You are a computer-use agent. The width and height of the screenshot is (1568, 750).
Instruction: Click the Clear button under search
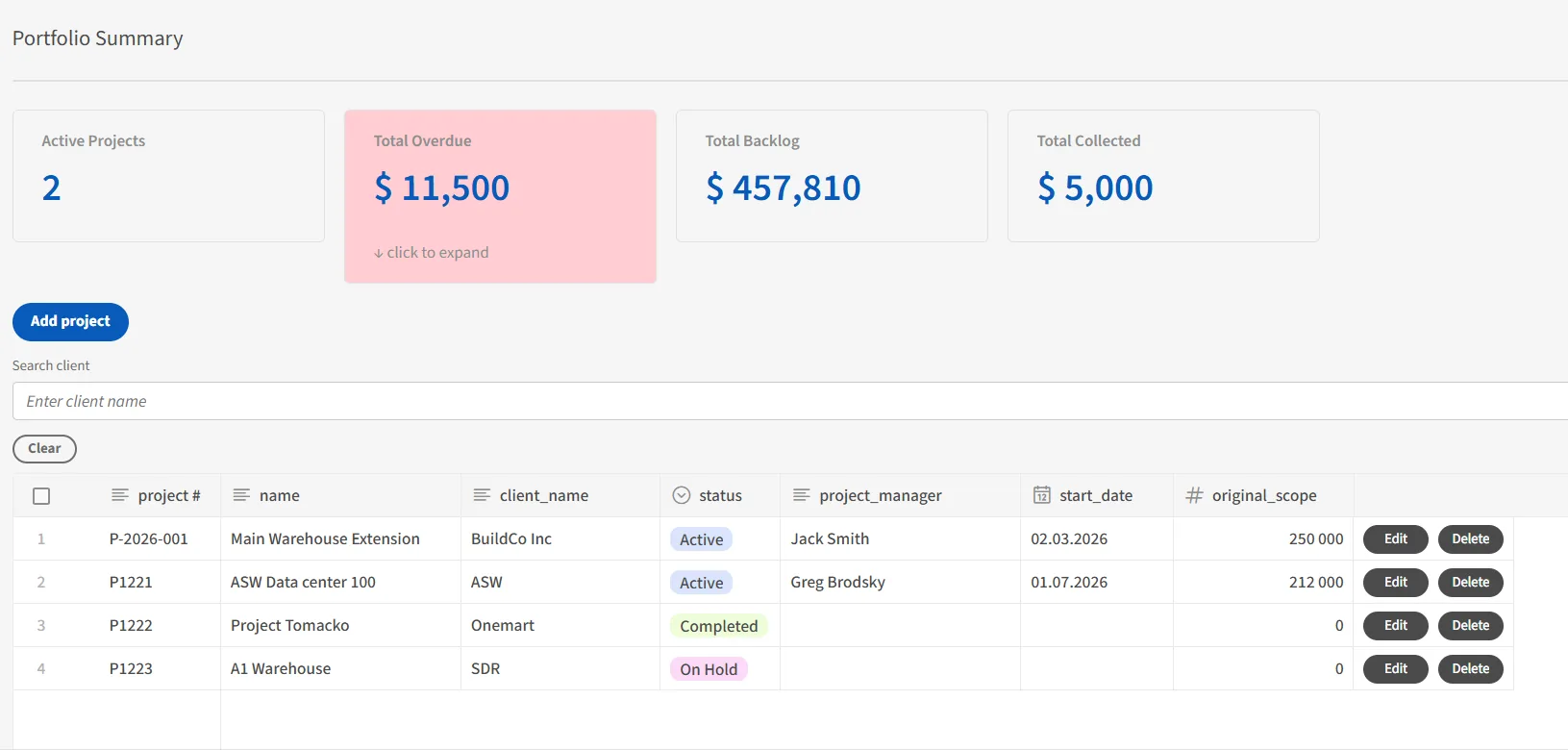pos(44,448)
